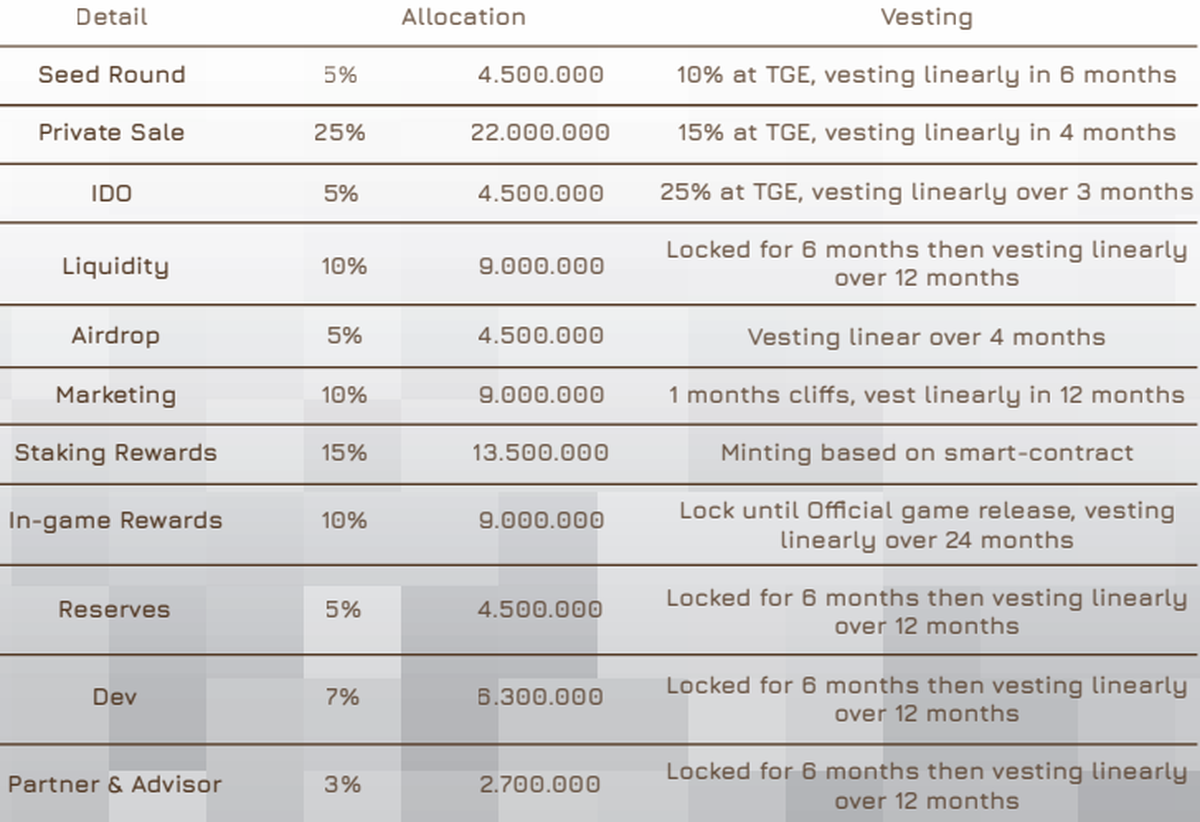Select the 13.500.000 Staking Rewards amount

tap(540, 453)
